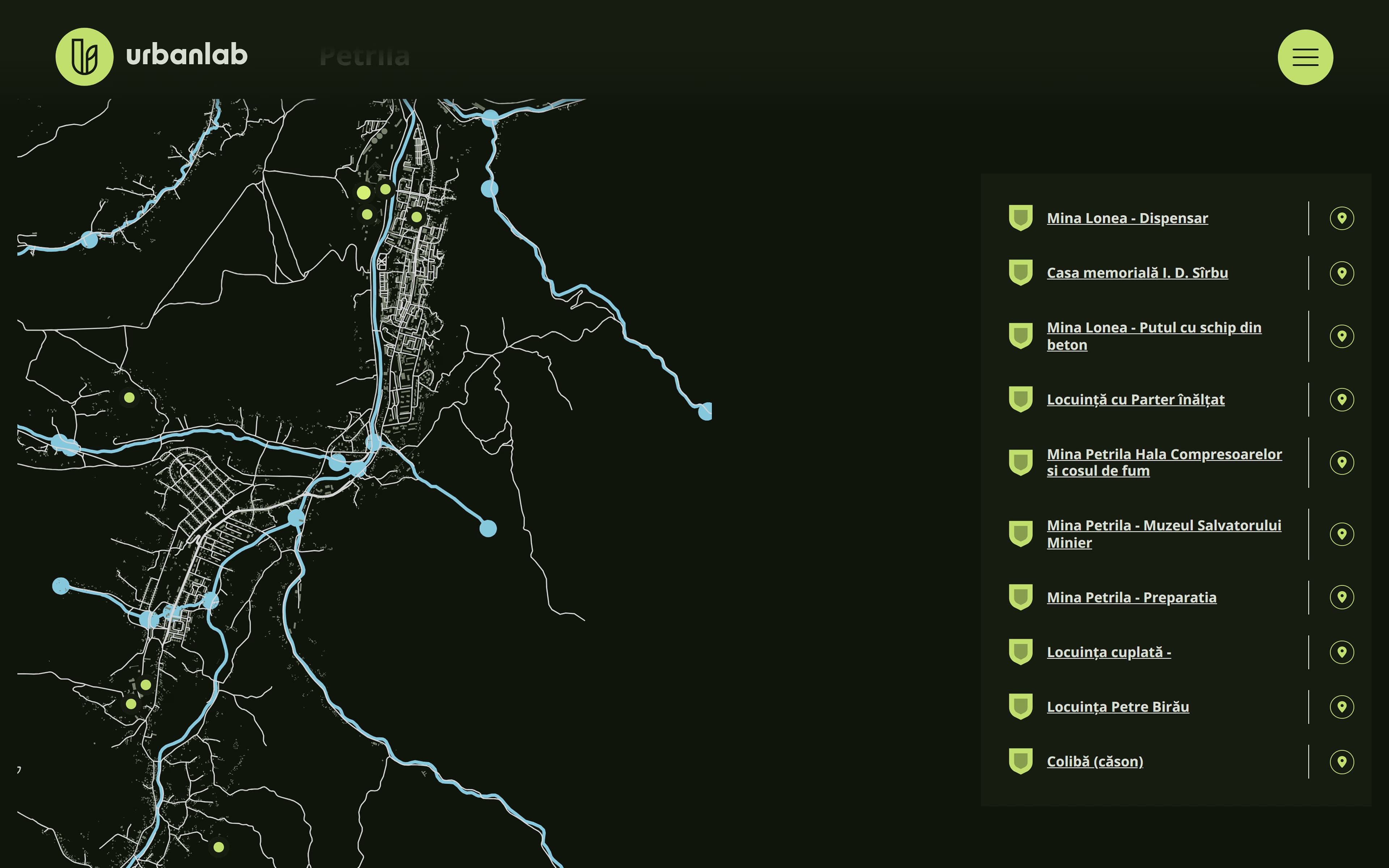Image resolution: width=1389 pixels, height=868 pixels.
Task: Click location pin for Casa memorială I. D. Sîrbu
Action: 1342,273
